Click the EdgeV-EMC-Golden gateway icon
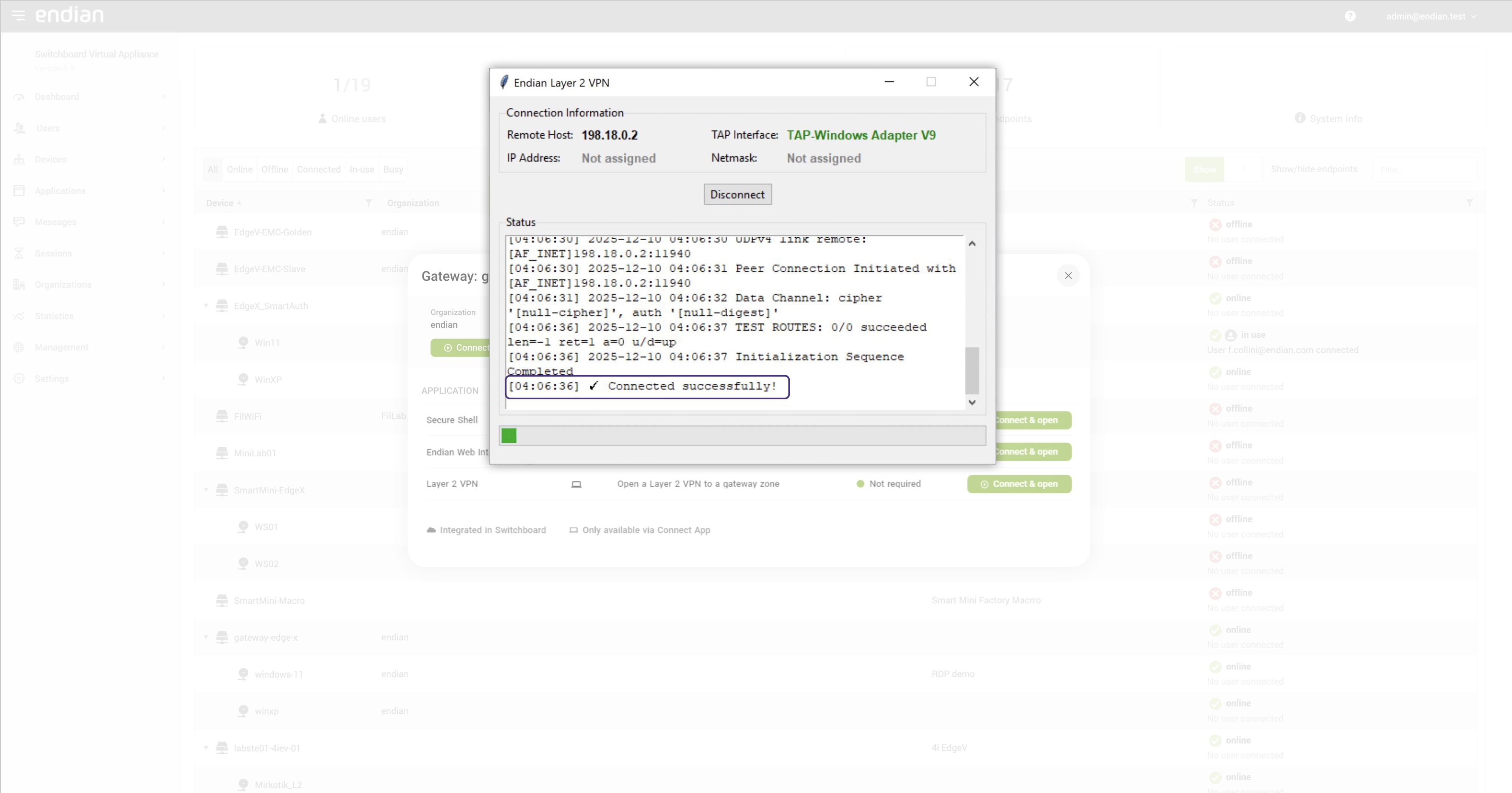 pyautogui.click(x=222, y=232)
